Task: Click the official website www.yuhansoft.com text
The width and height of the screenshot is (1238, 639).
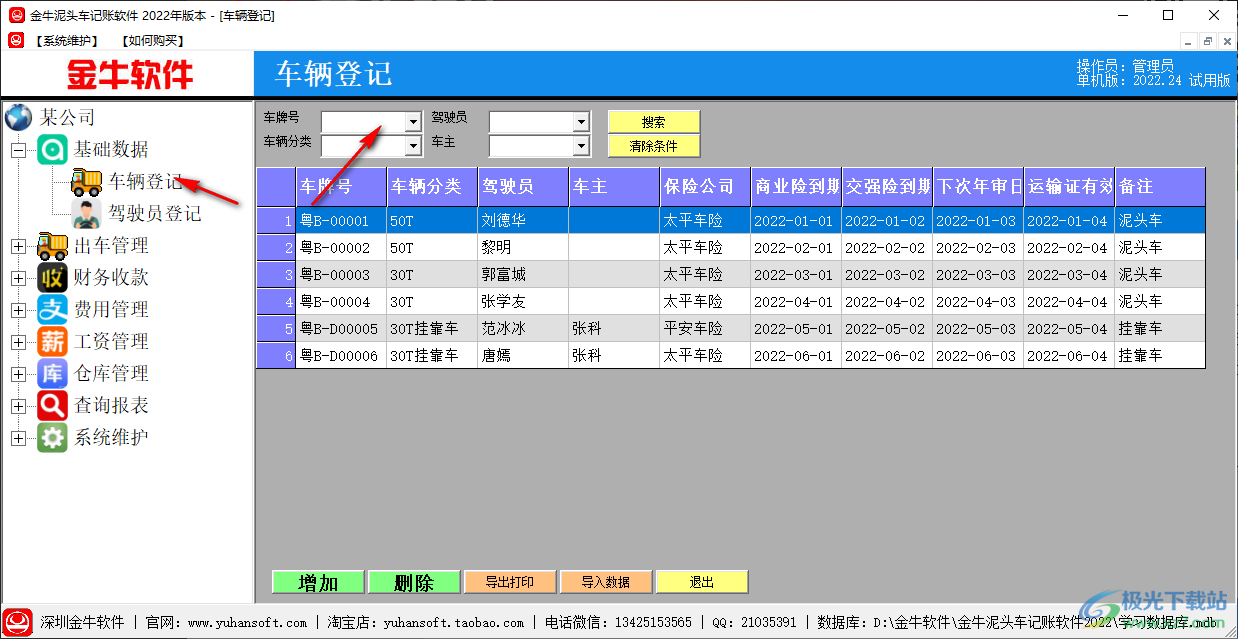Action: 248,623
